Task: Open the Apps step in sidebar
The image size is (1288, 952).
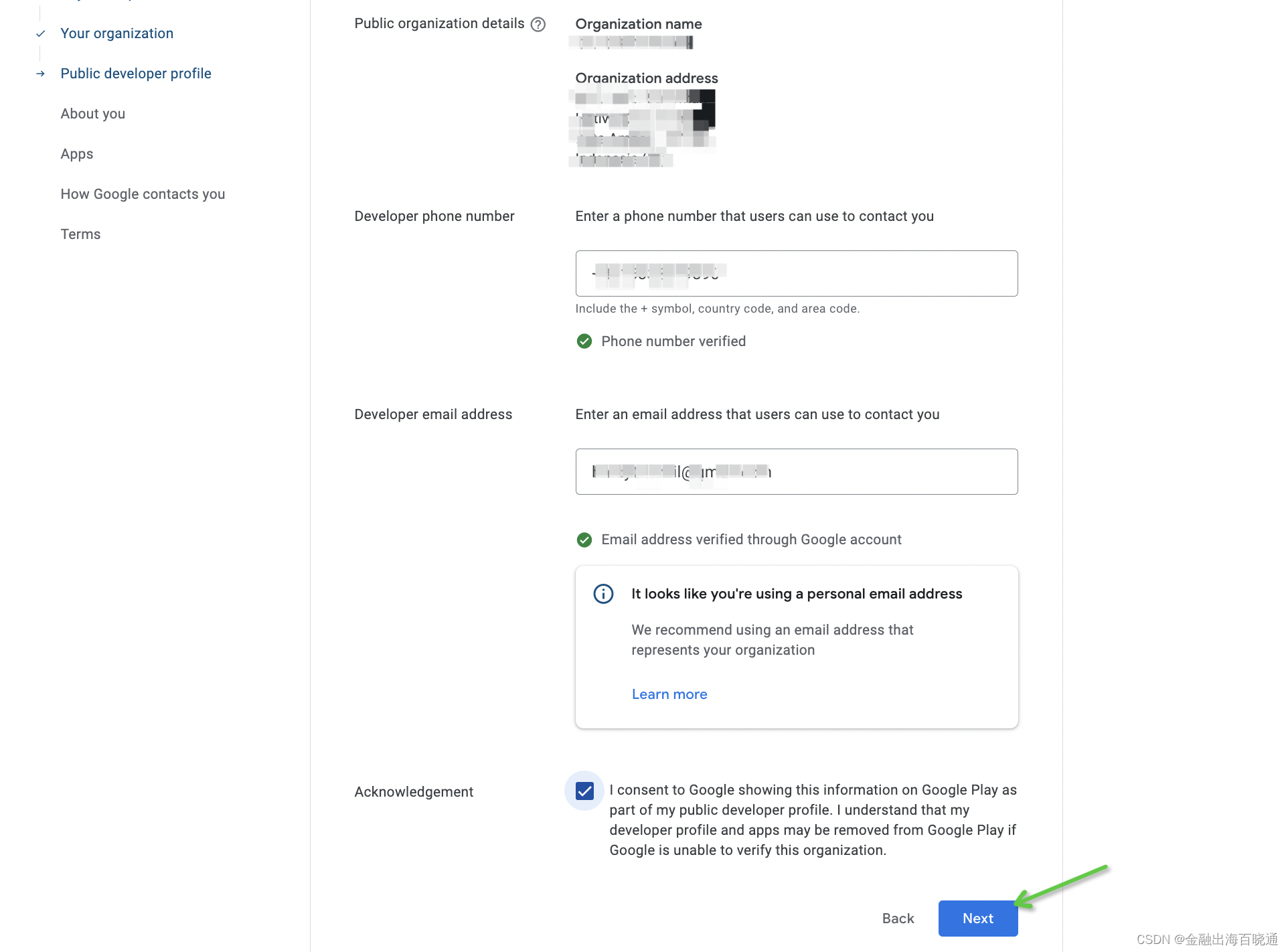Action: tap(76, 154)
